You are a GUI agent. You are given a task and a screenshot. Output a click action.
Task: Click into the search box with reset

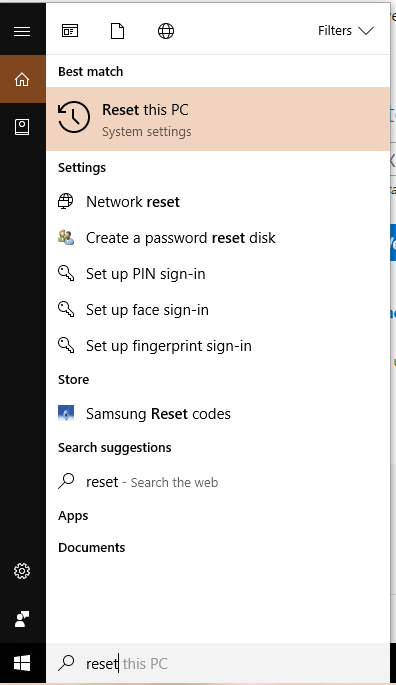click(x=218, y=663)
